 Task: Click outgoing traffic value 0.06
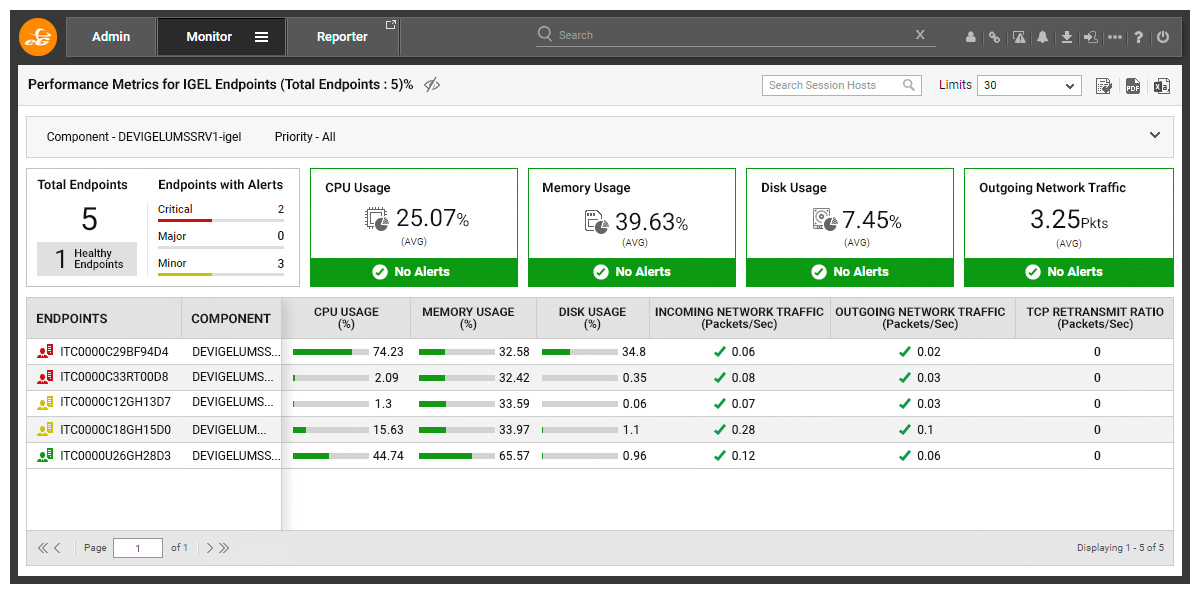(929, 456)
